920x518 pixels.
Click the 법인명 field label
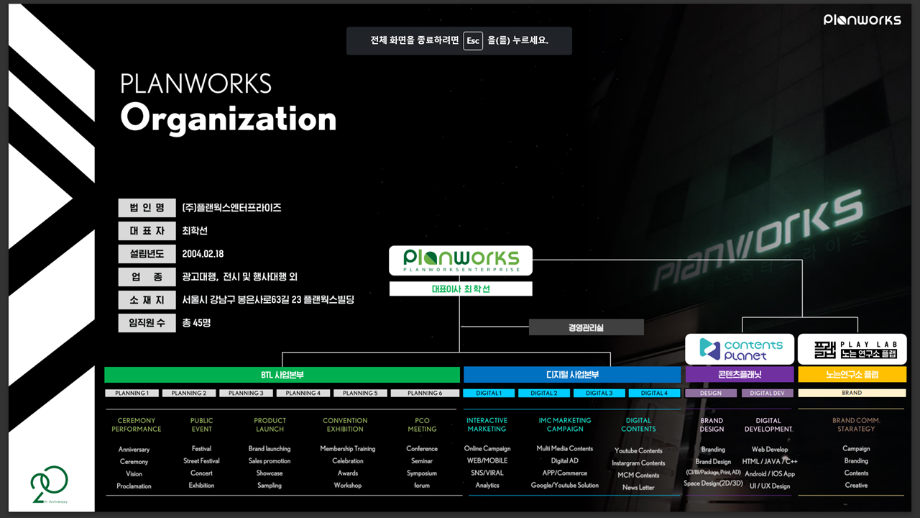[147, 208]
